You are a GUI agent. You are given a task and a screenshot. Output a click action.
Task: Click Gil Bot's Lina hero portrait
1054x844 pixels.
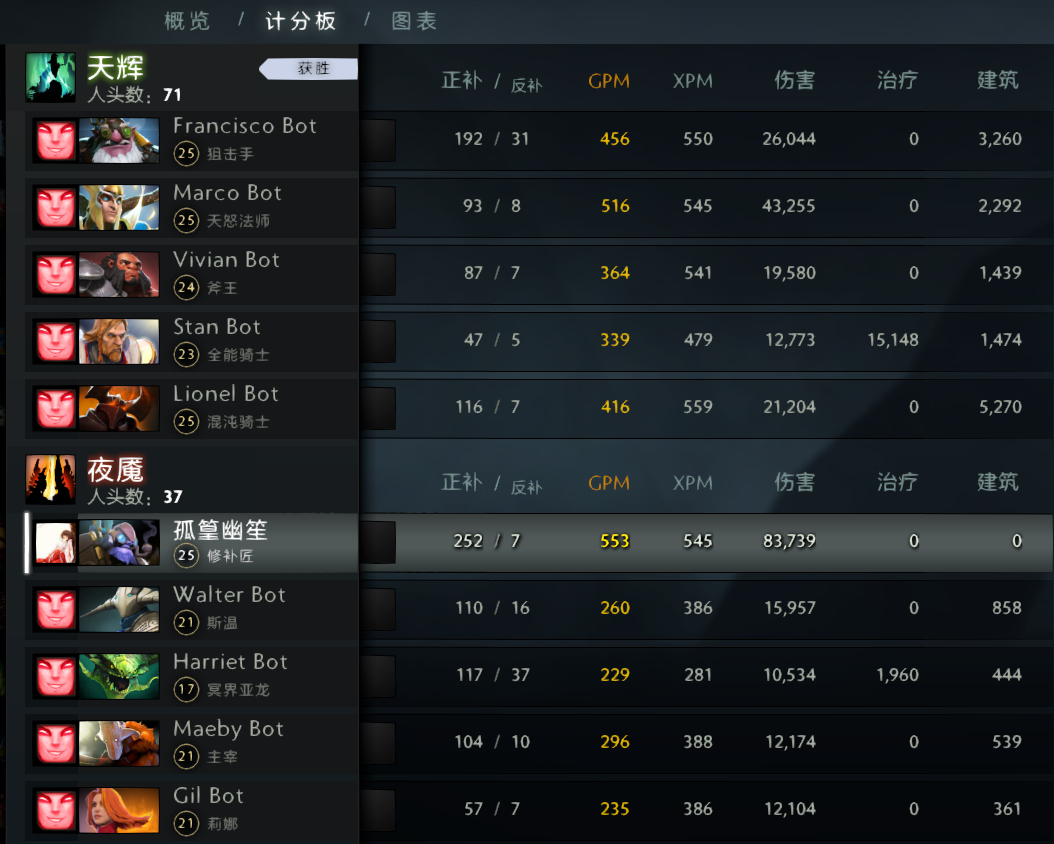[x=119, y=810]
